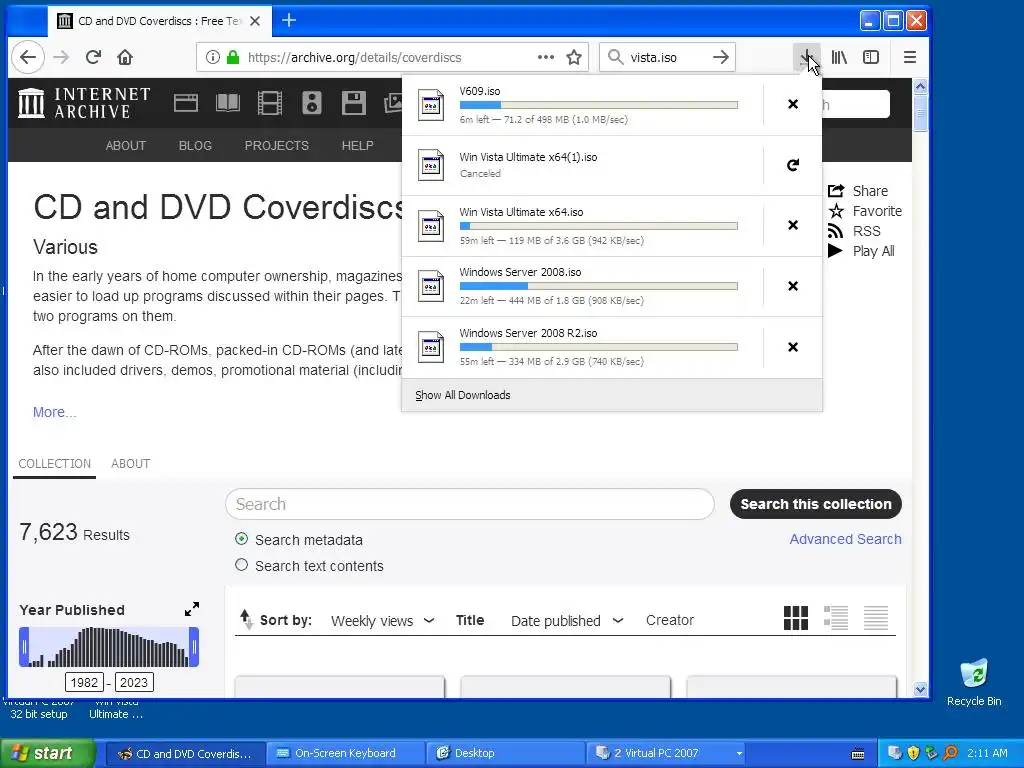The height and width of the screenshot is (768, 1024).
Task: Cancel the Win Vista Ultimate x64.iso download
Action: (x=793, y=225)
